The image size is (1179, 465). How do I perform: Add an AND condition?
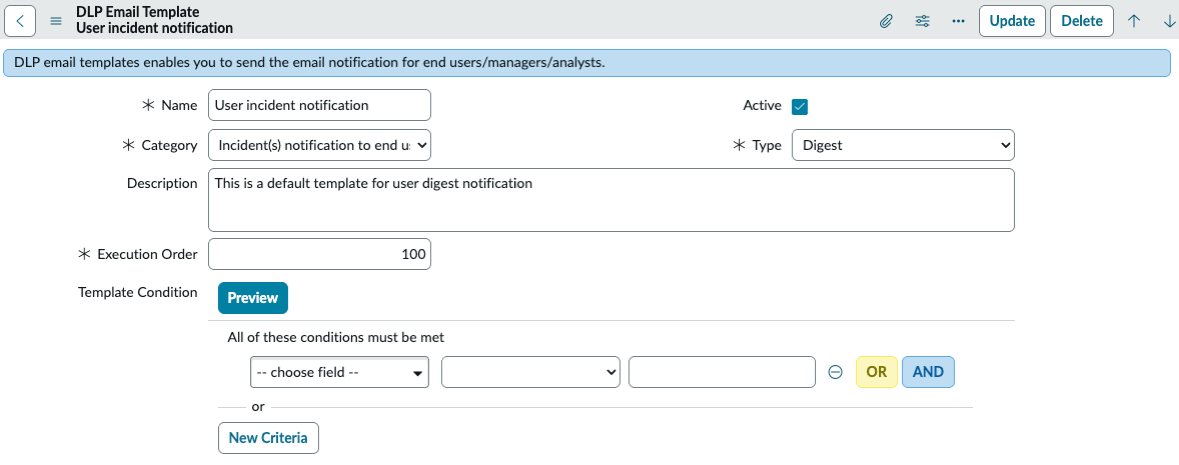tap(928, 372)
